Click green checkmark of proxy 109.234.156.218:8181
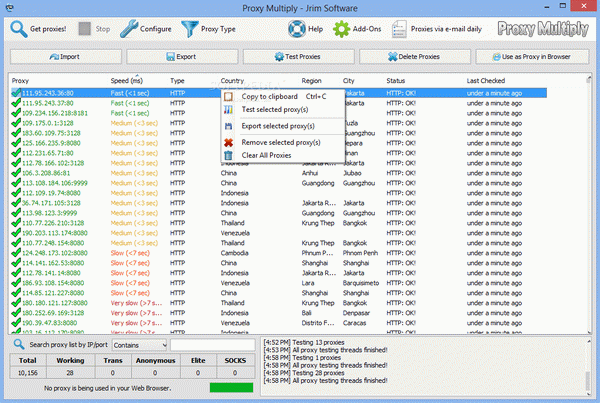 pyautogui.click(x=16, y=113)
